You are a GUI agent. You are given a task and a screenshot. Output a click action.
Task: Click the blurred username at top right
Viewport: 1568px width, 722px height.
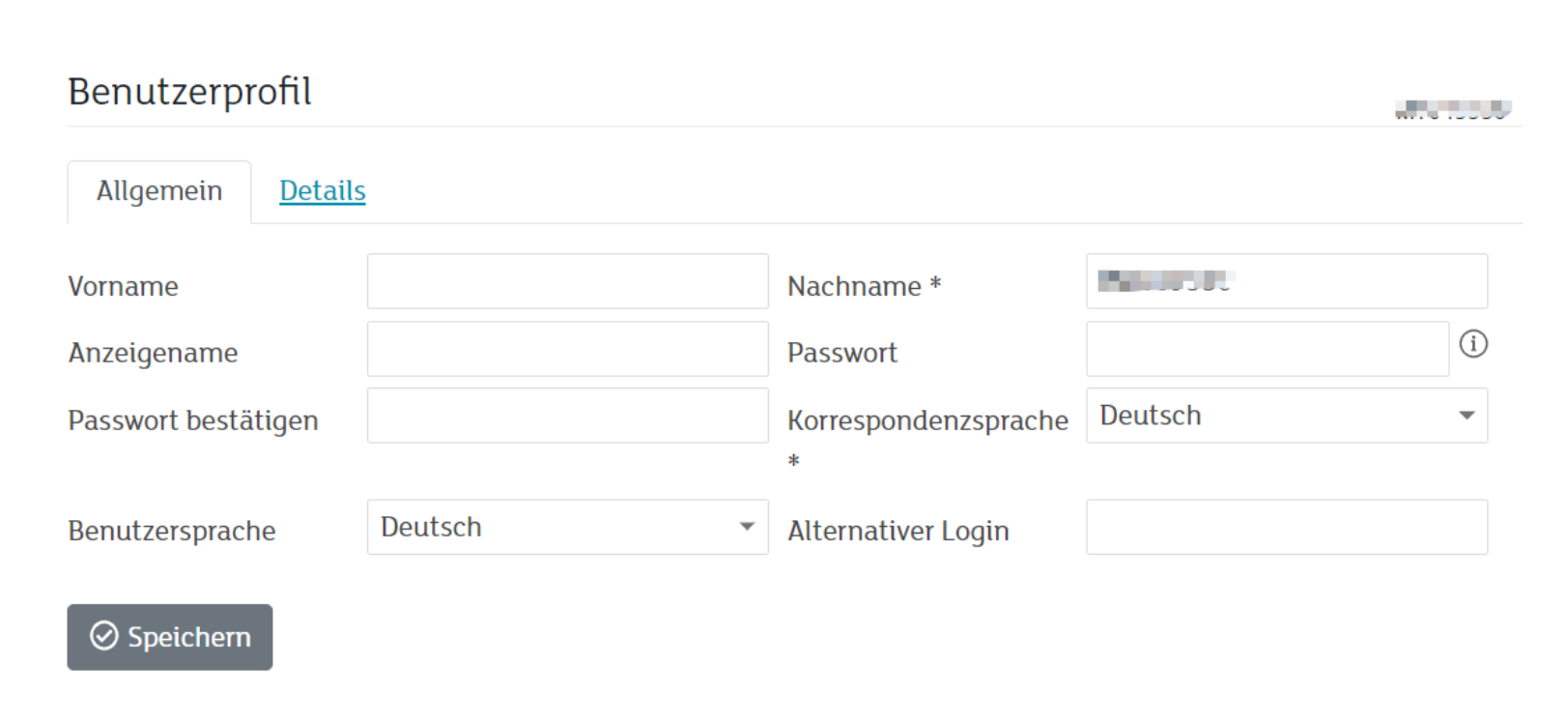[1452, 109]
